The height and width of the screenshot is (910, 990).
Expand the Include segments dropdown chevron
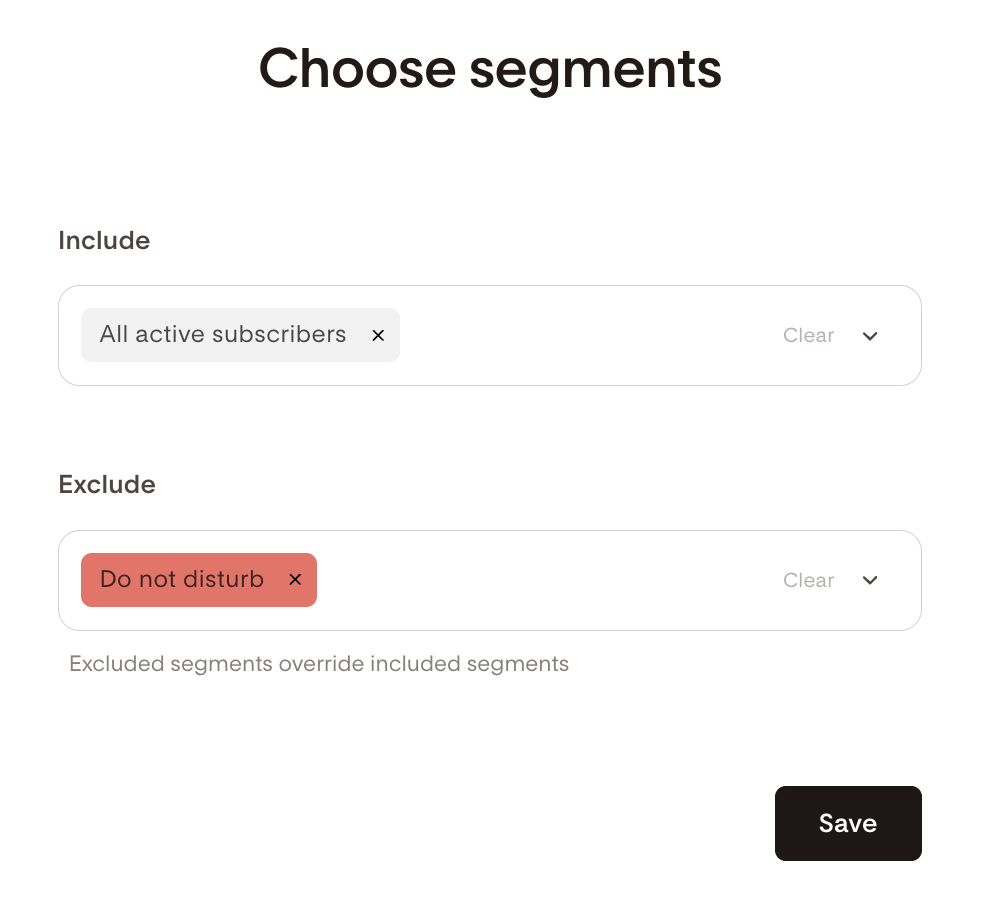coord(870,336)
